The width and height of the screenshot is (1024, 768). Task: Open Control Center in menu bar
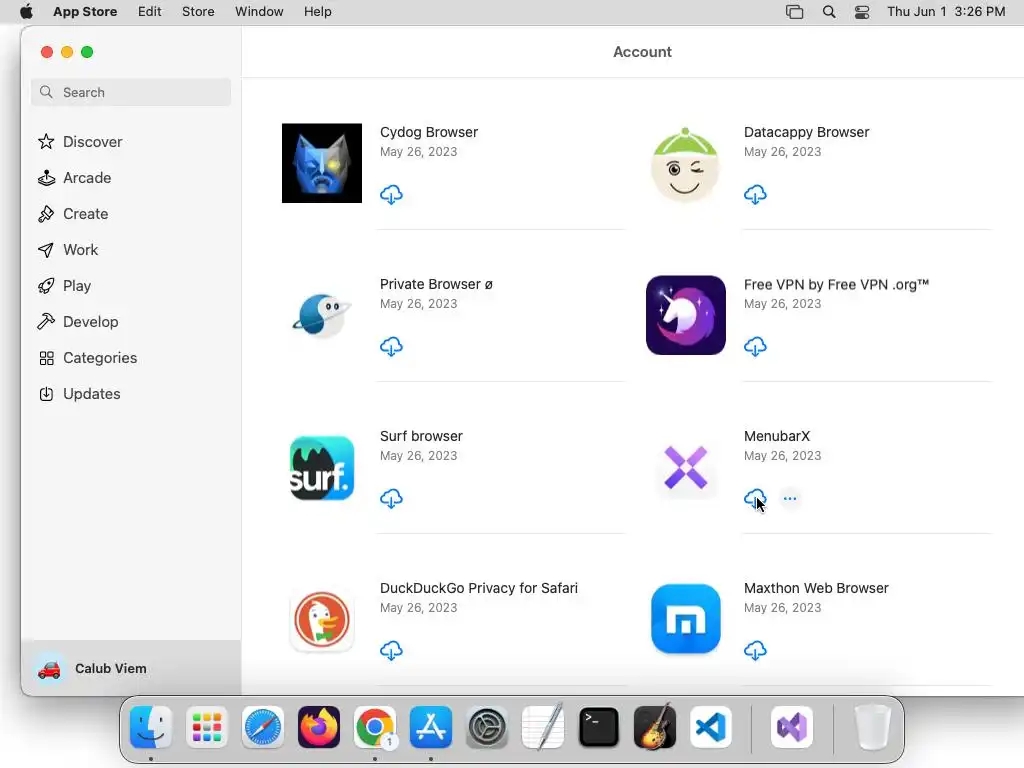[x=862, y=12]
